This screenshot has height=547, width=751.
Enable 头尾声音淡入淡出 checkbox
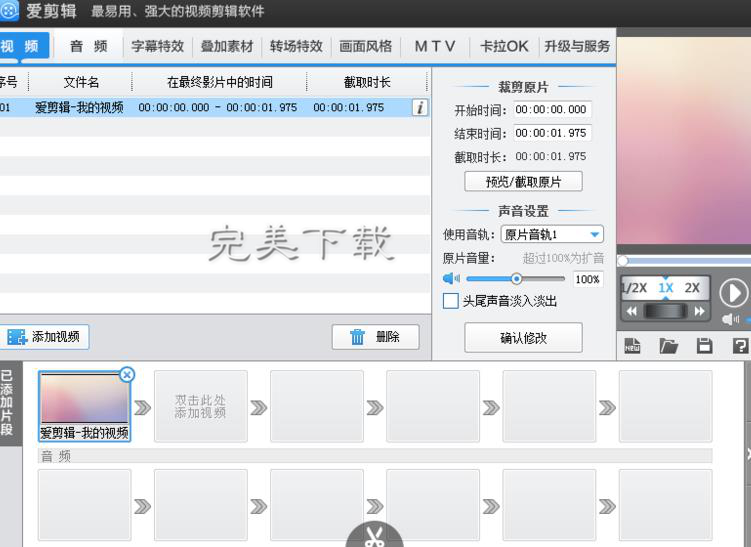tap(450, 301)
